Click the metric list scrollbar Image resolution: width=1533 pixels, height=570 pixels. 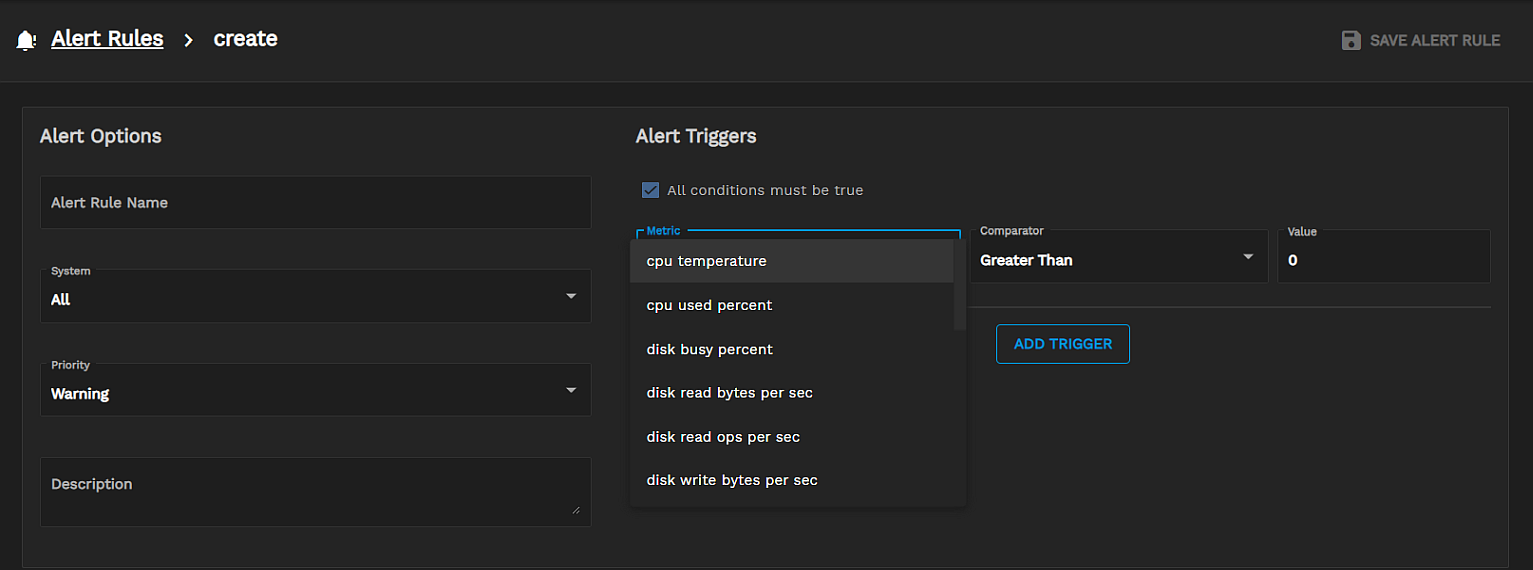tap(959, 285)
